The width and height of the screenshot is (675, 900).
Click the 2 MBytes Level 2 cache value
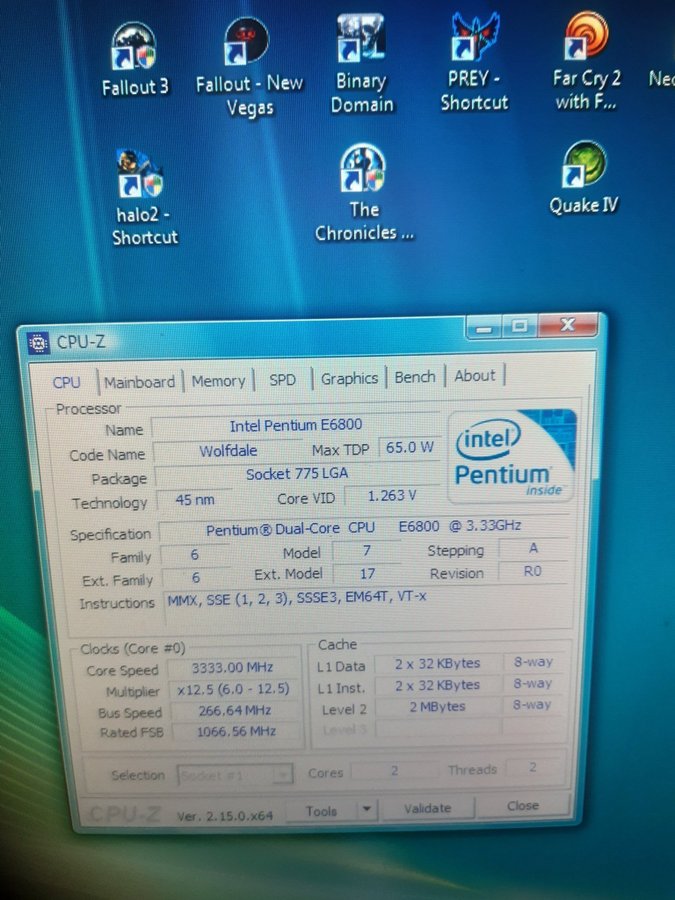click(x=437, y=707)
